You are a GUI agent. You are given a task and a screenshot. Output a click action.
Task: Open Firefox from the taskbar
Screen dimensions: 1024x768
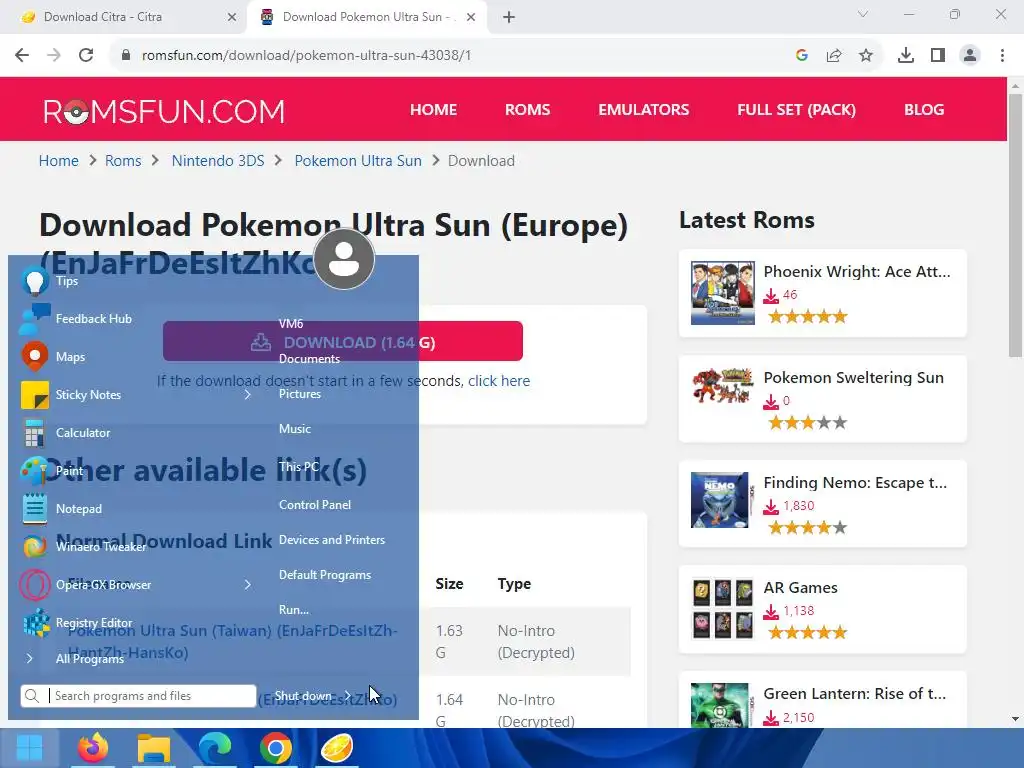click(93, 748)
